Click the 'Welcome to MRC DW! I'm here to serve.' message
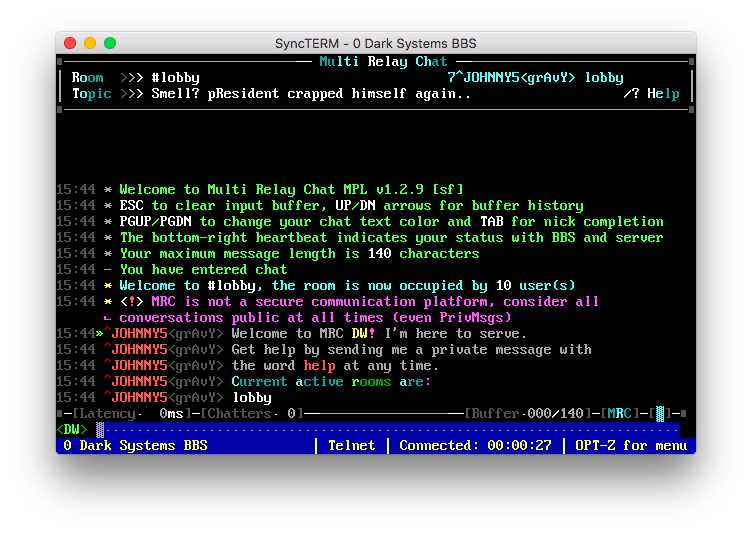 pyautogui.click(x=379, y=333)
